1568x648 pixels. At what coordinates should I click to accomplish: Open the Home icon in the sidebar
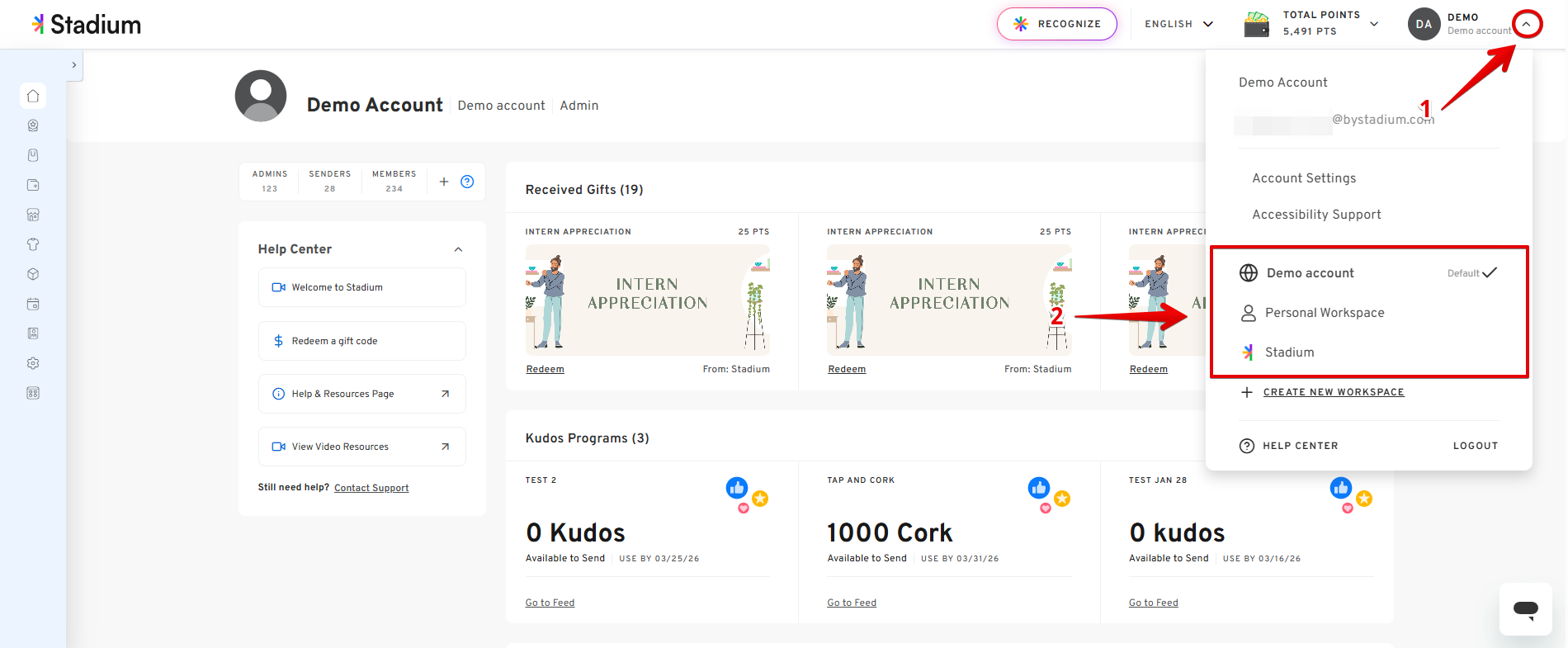[x=33, y=96]
